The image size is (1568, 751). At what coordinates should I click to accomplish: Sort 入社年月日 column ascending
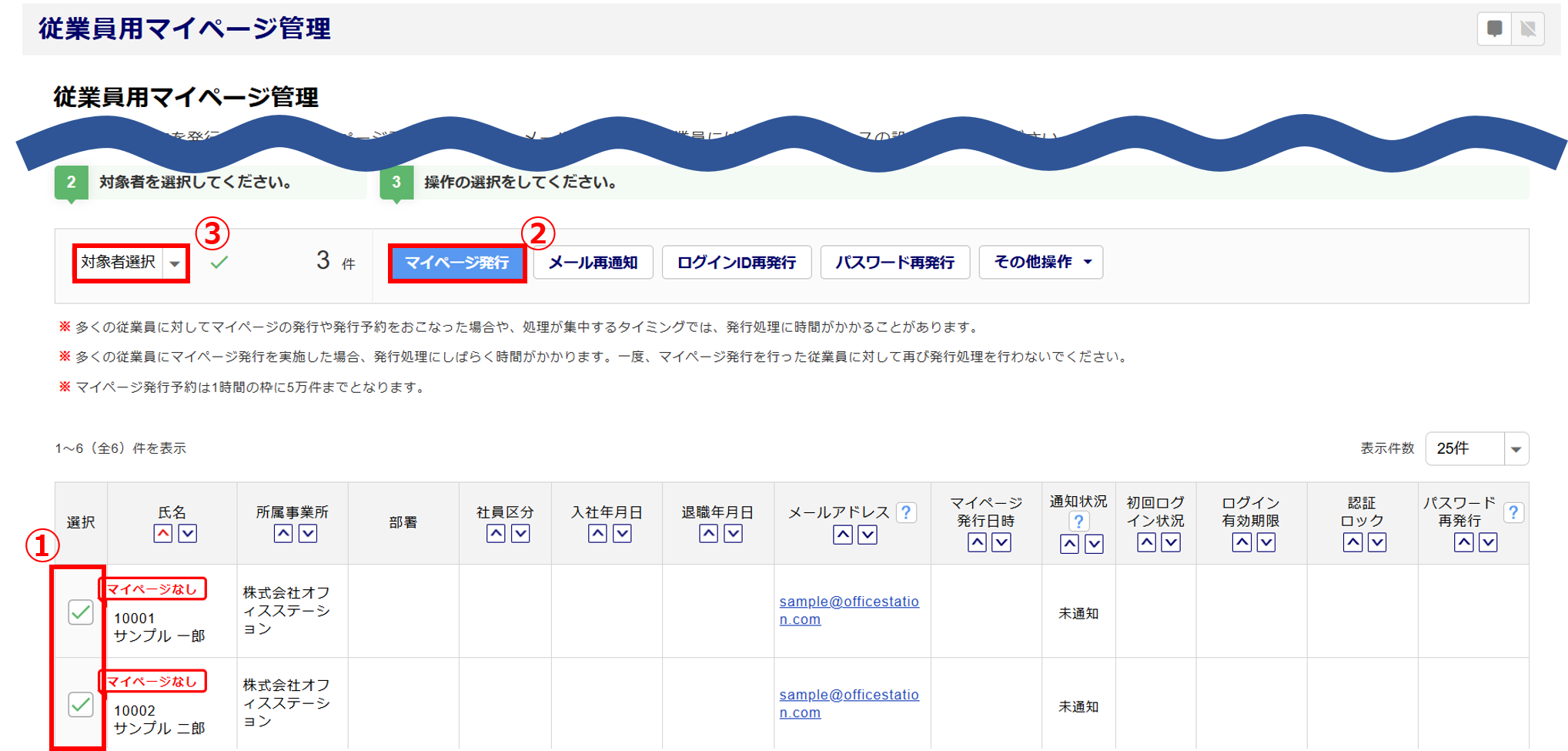coord(597,534)
